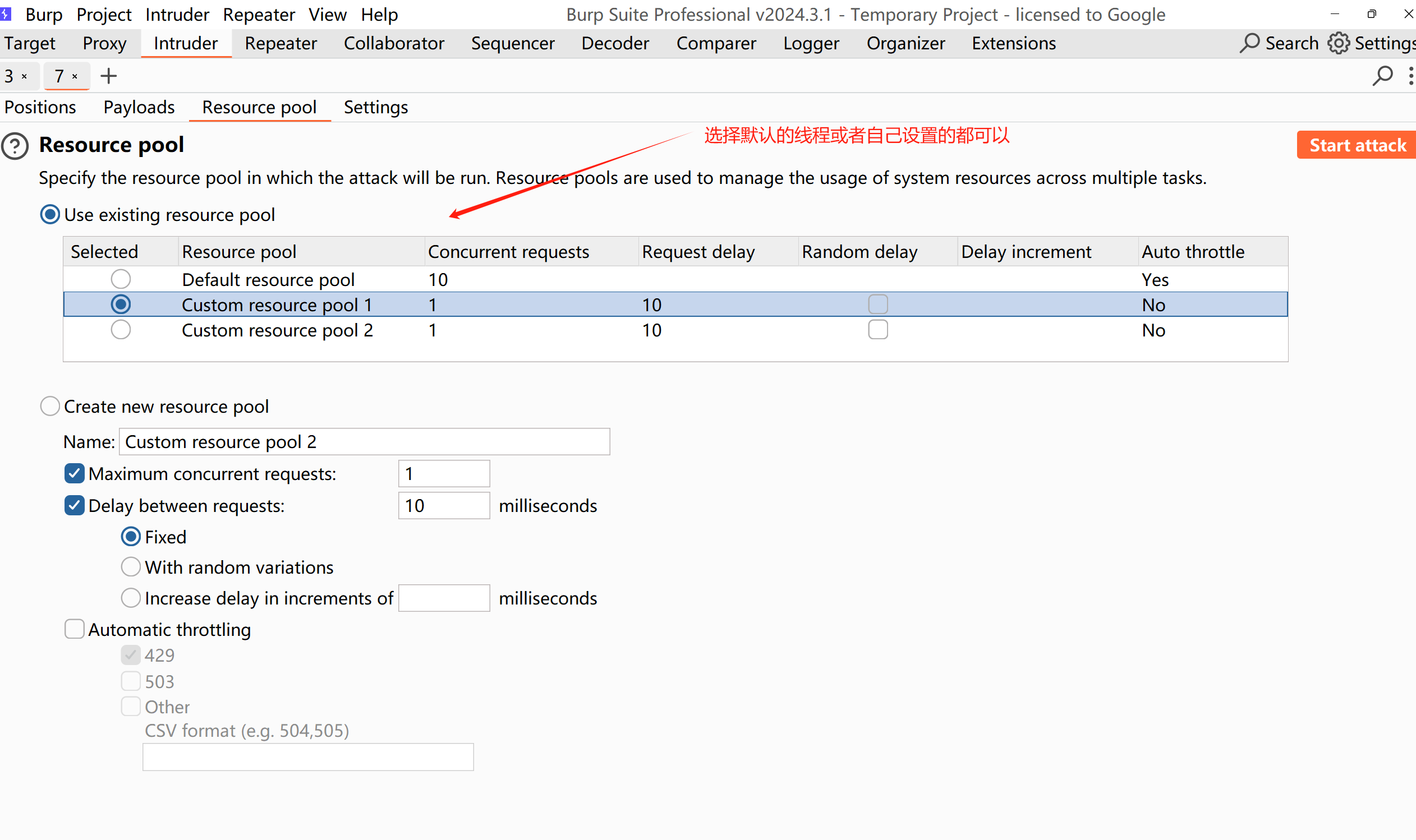Close Intruder tab 7 with its x

75,76
